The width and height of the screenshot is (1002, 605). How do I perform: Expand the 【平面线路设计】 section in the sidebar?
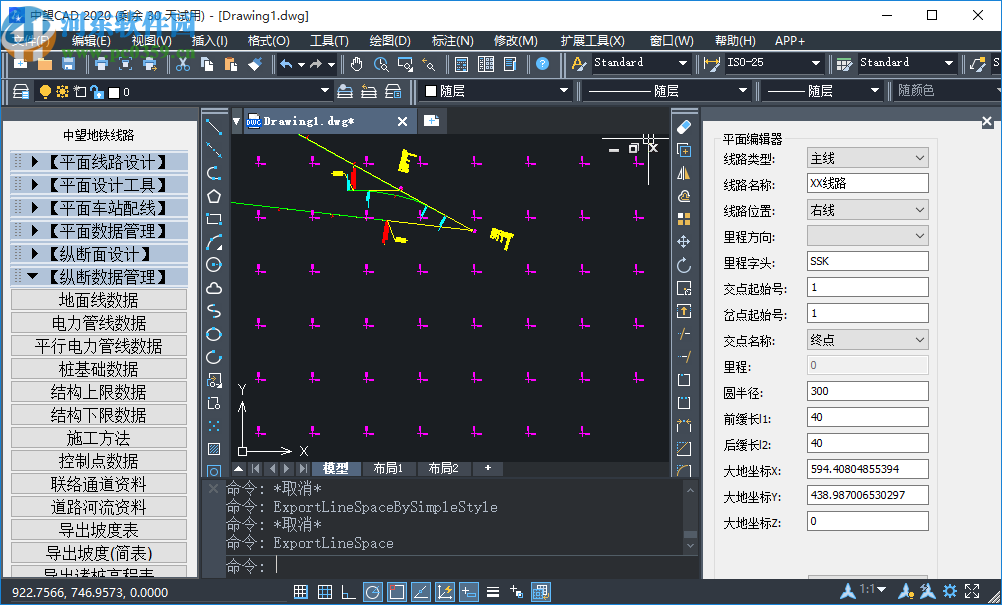pyautogui.click(x=97, y=161)
